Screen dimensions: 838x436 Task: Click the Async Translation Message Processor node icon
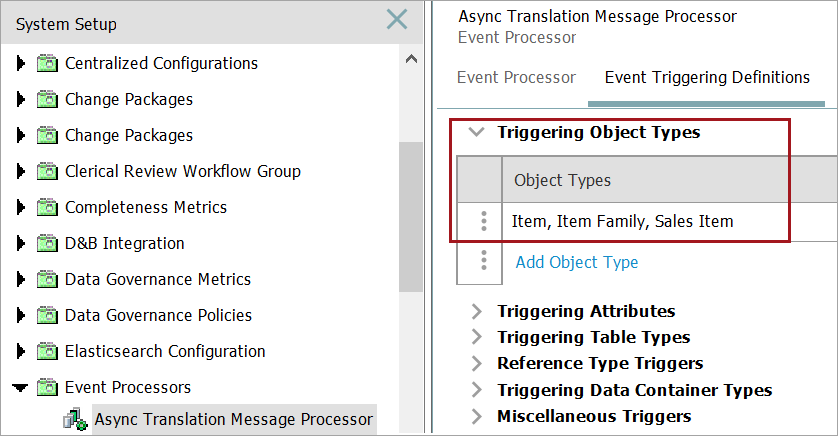click(75, 420)
